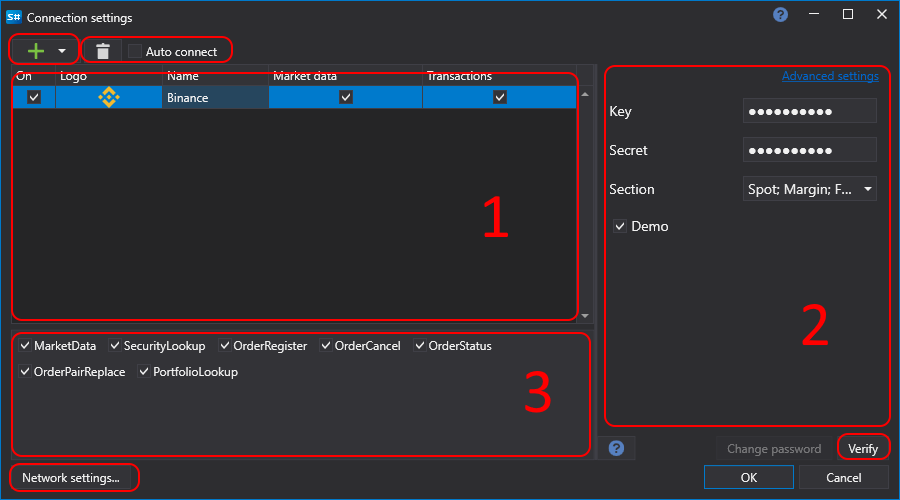Click the Key input field

[809, 111]
